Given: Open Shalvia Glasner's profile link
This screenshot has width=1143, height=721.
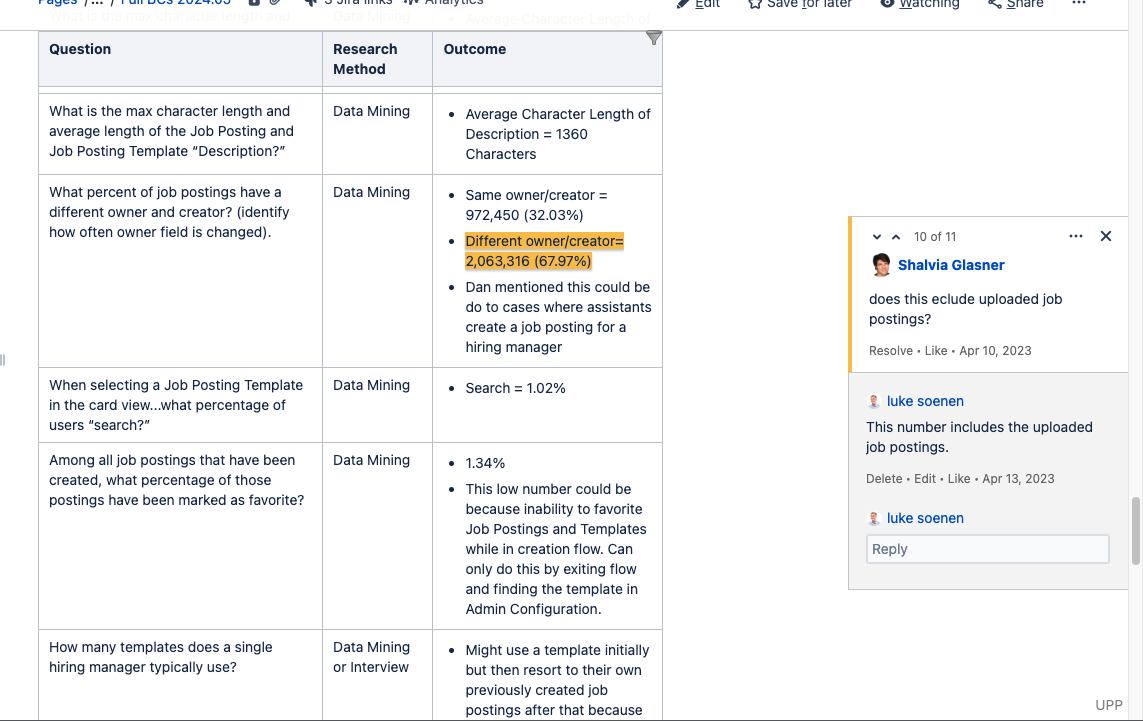Looking at the screenshot, I should tap(951, 265).
